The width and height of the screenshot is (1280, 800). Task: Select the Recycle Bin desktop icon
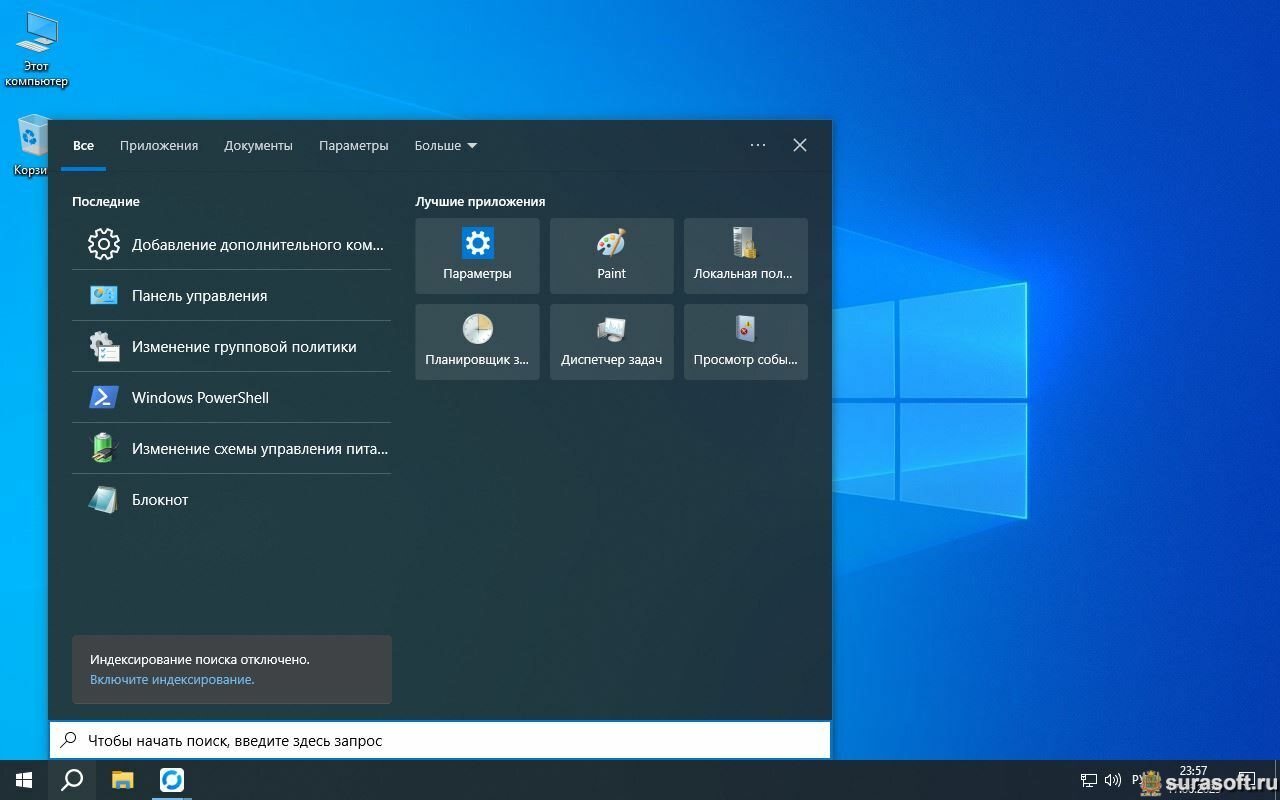click(x=32, y=146)
